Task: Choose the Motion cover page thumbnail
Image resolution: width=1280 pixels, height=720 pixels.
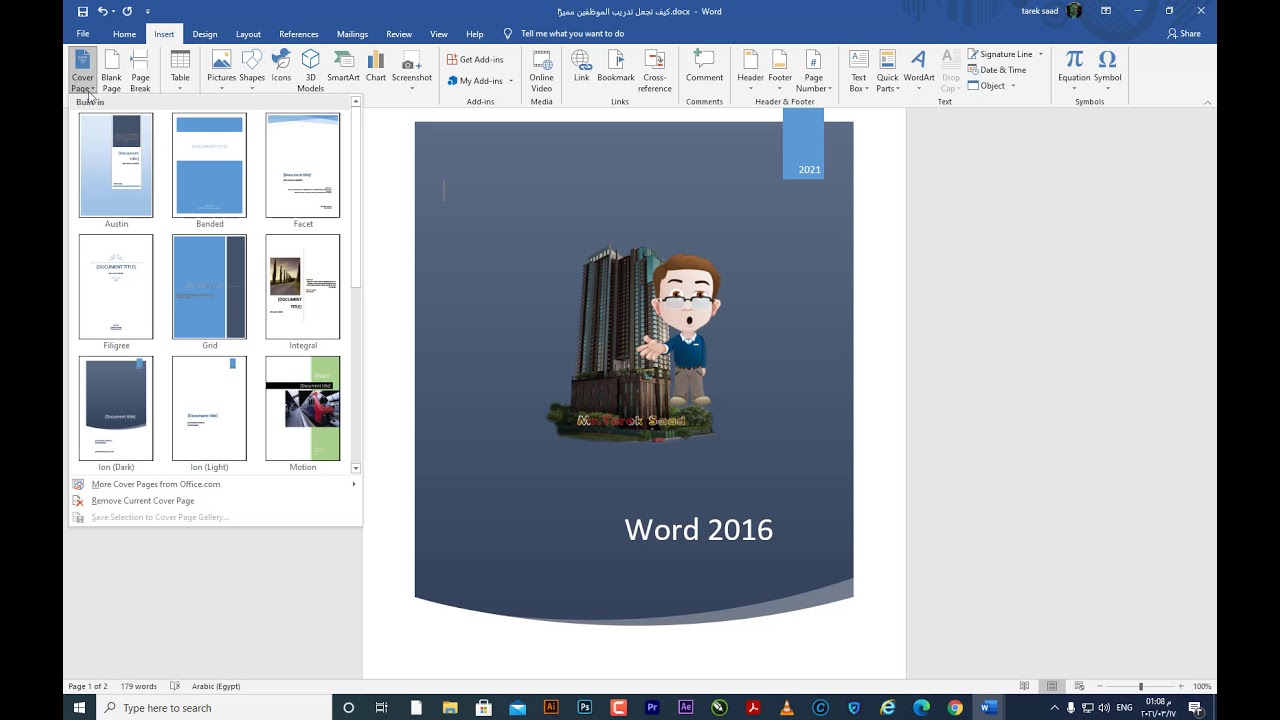Action: [303, 408]
